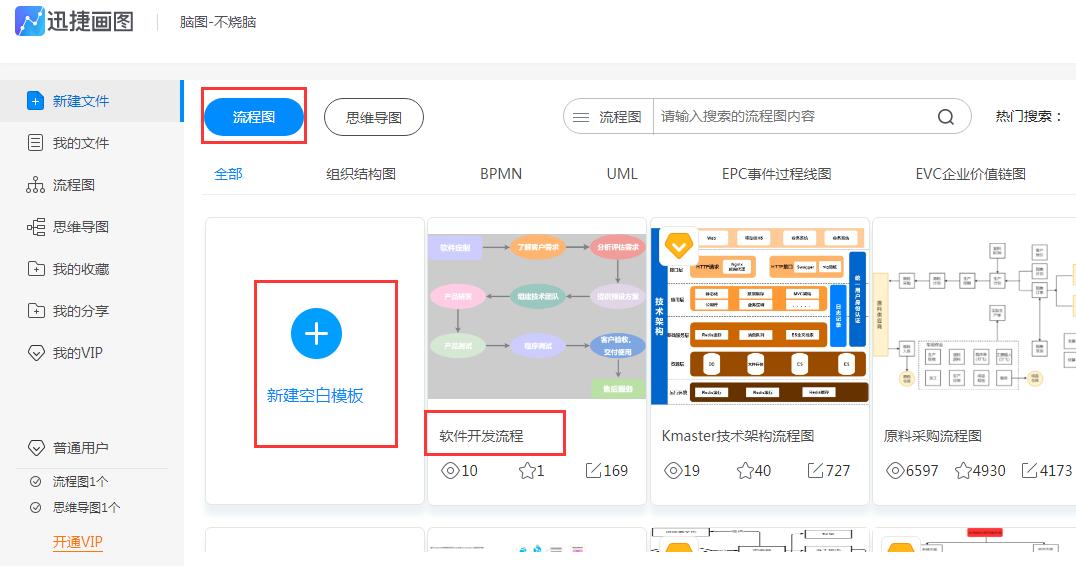Click the plus icon beside 新建文件
This screenshot has width=1076, height=566.
[x=35, y=101]
